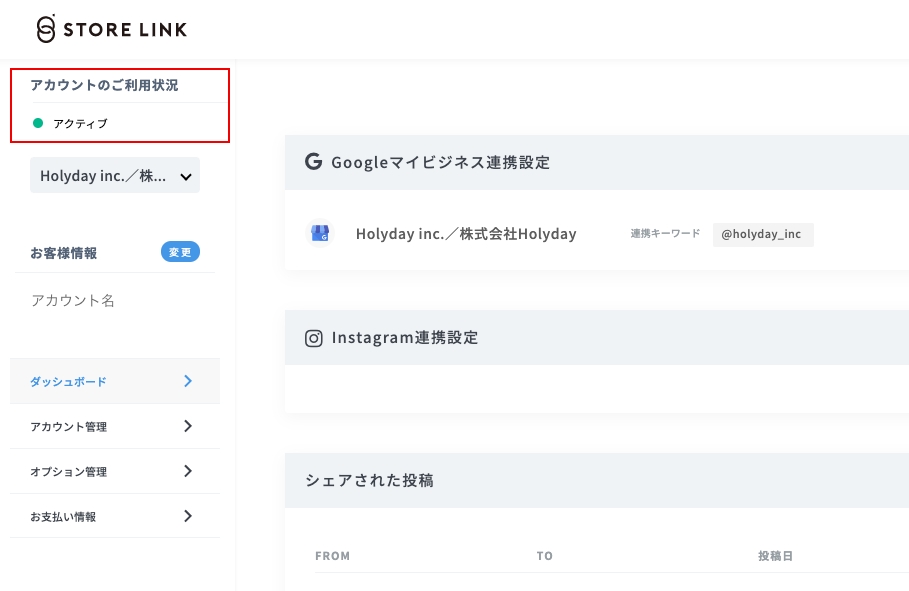The width and height of the screenshot is (909, 591).
Task: Click the arrow icon beside ダッシュボード
Action: [x=187, y=381]
